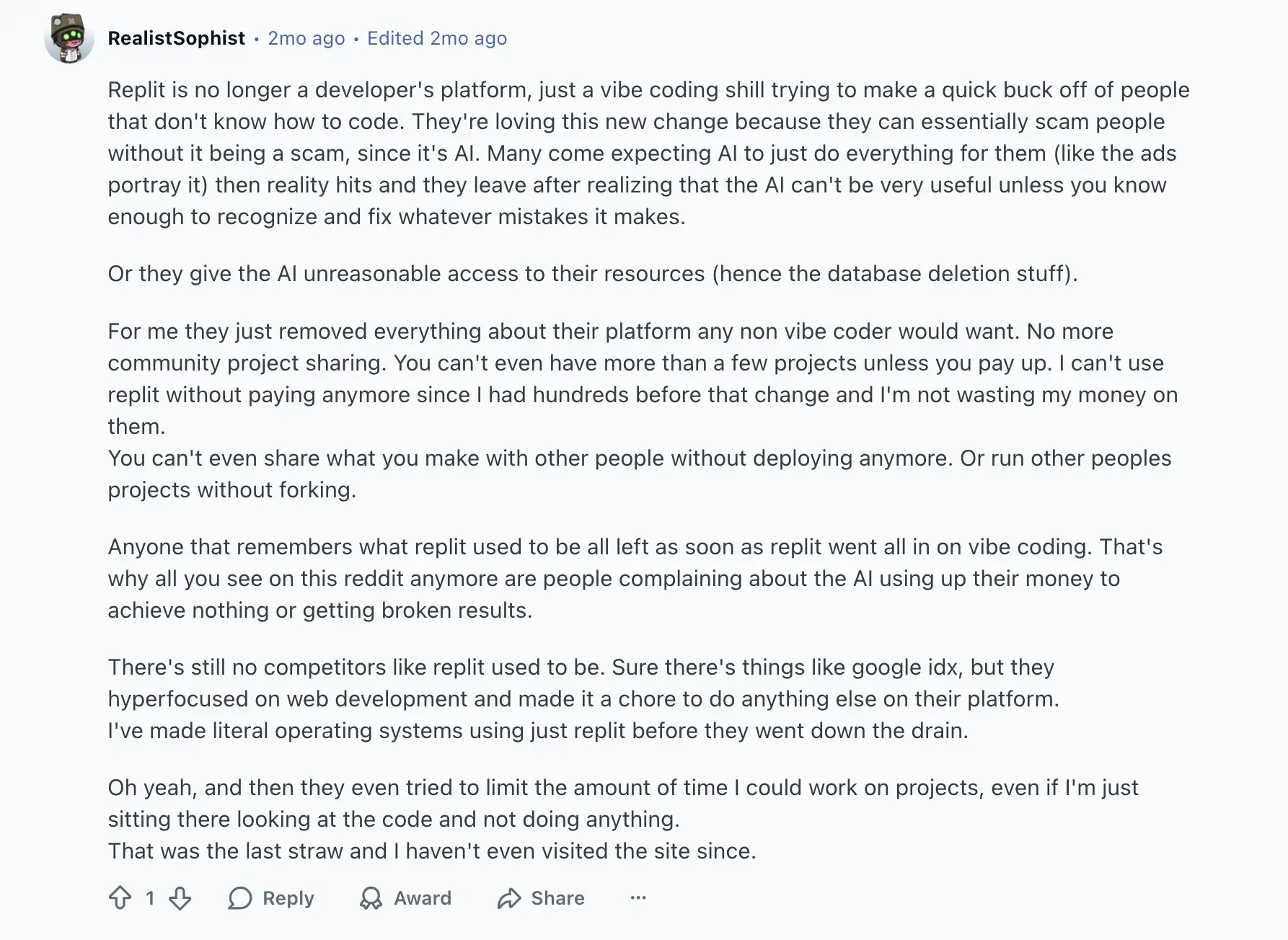
Task: Toggle a downvote on the comment
Action: (x=179, y=898)
